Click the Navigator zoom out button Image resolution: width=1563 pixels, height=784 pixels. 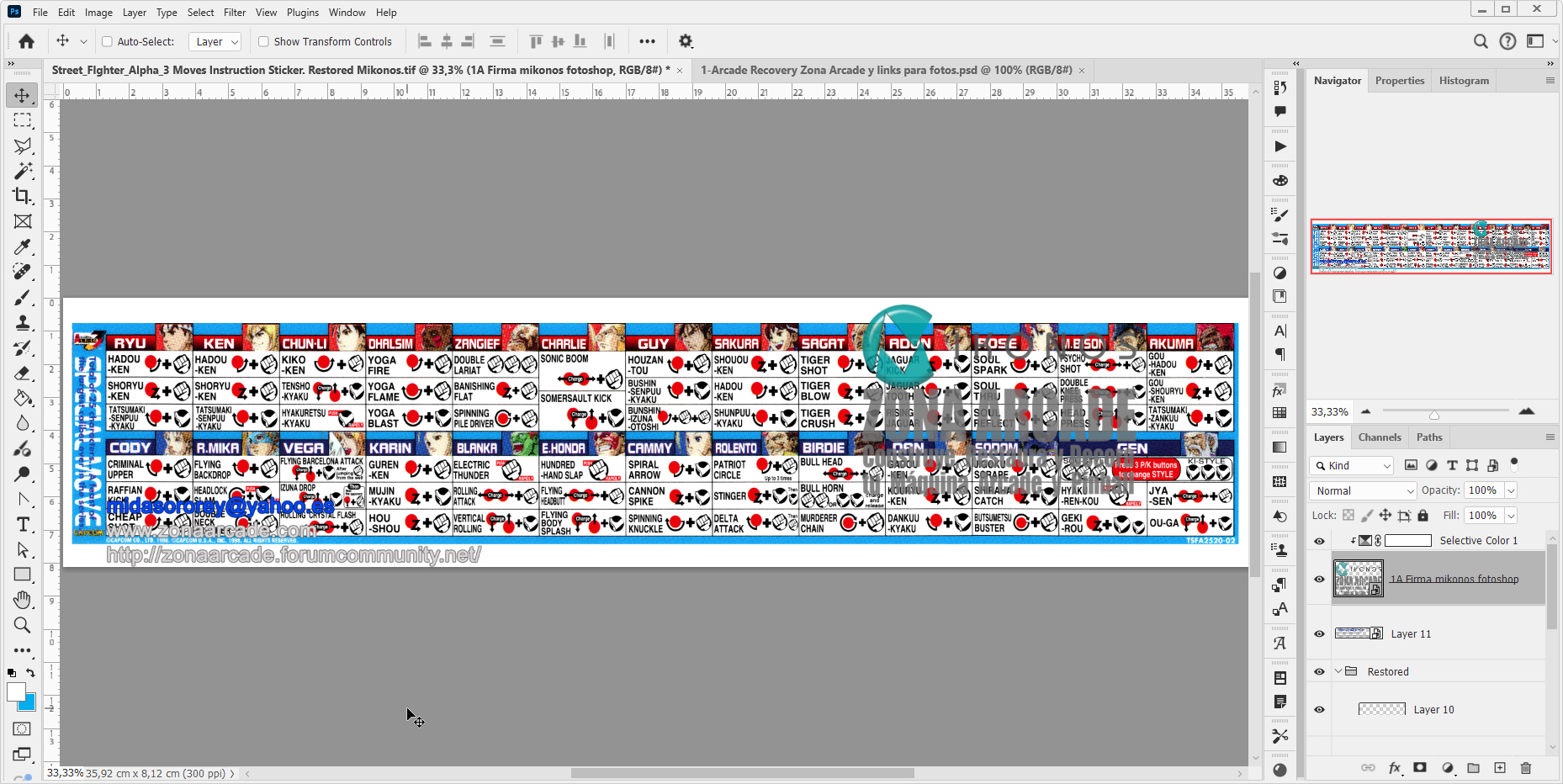(x=1365, y=411)
